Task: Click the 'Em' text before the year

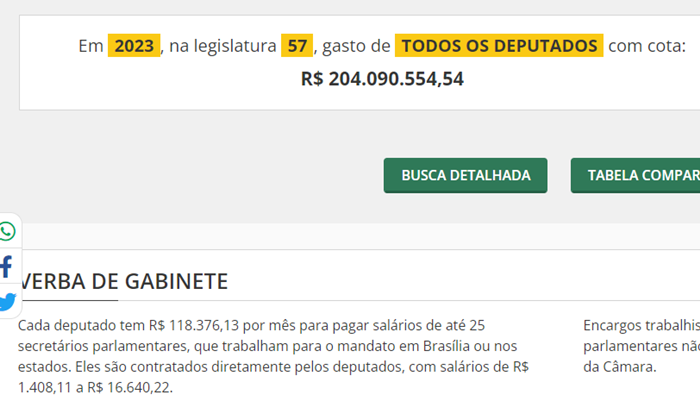Action: point(90,45)
